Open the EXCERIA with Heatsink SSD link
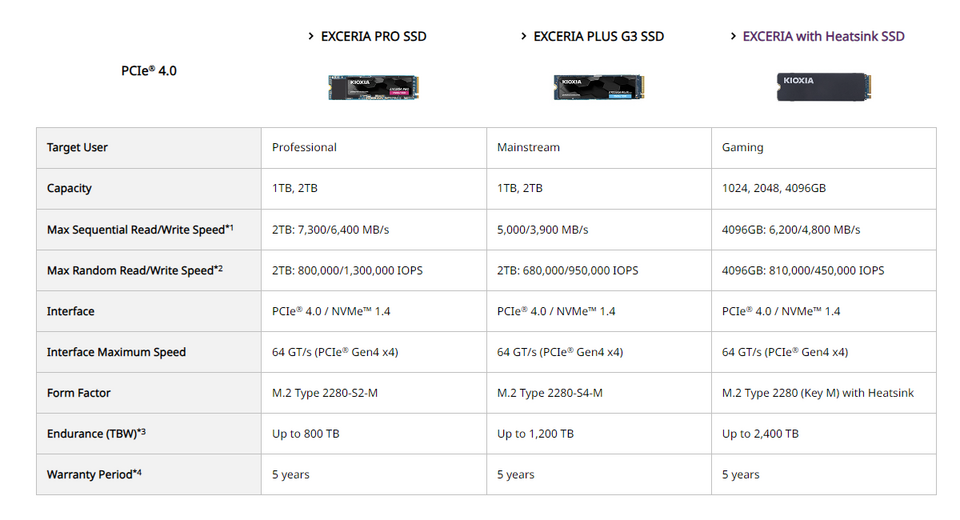Image resolution: width=960 pixels, height=520 pixels. 823,37
